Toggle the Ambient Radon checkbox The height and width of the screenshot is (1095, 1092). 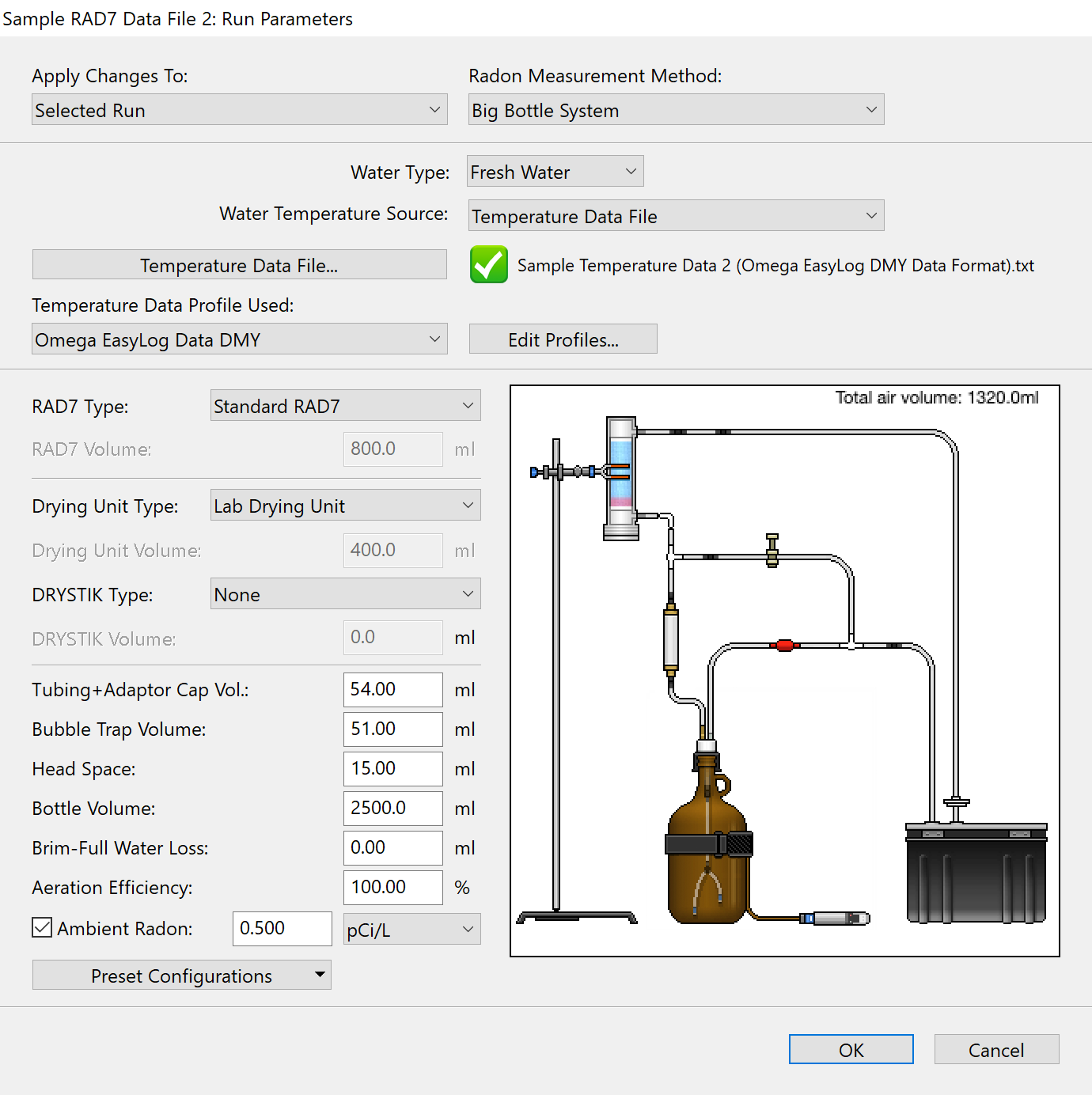(43, 928)
